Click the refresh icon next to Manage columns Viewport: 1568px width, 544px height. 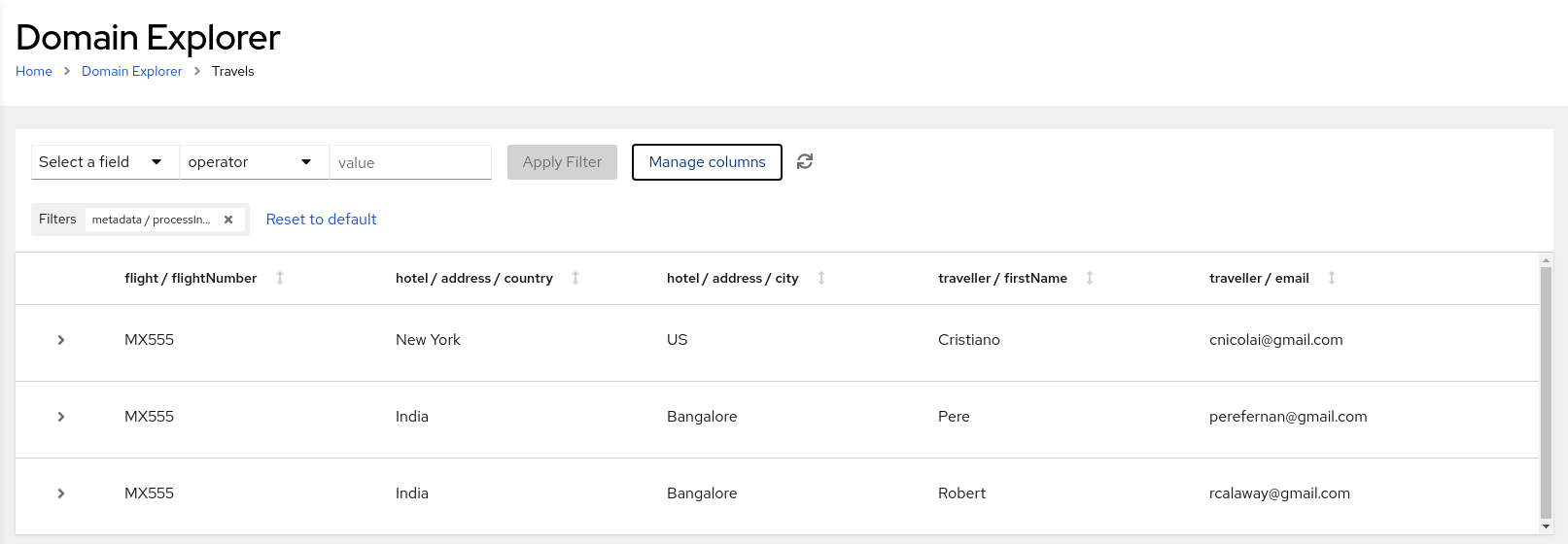[x=805, y=161]
